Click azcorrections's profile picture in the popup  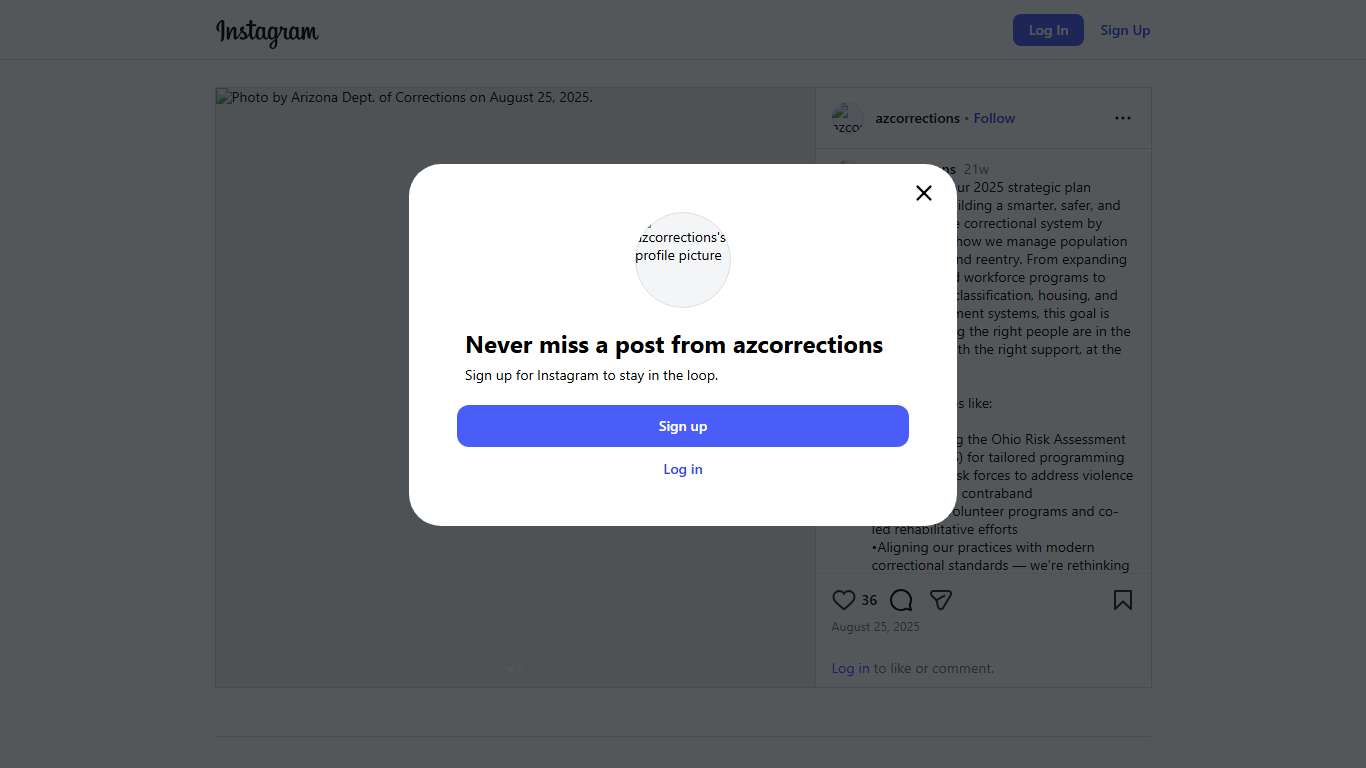point(683,259)
